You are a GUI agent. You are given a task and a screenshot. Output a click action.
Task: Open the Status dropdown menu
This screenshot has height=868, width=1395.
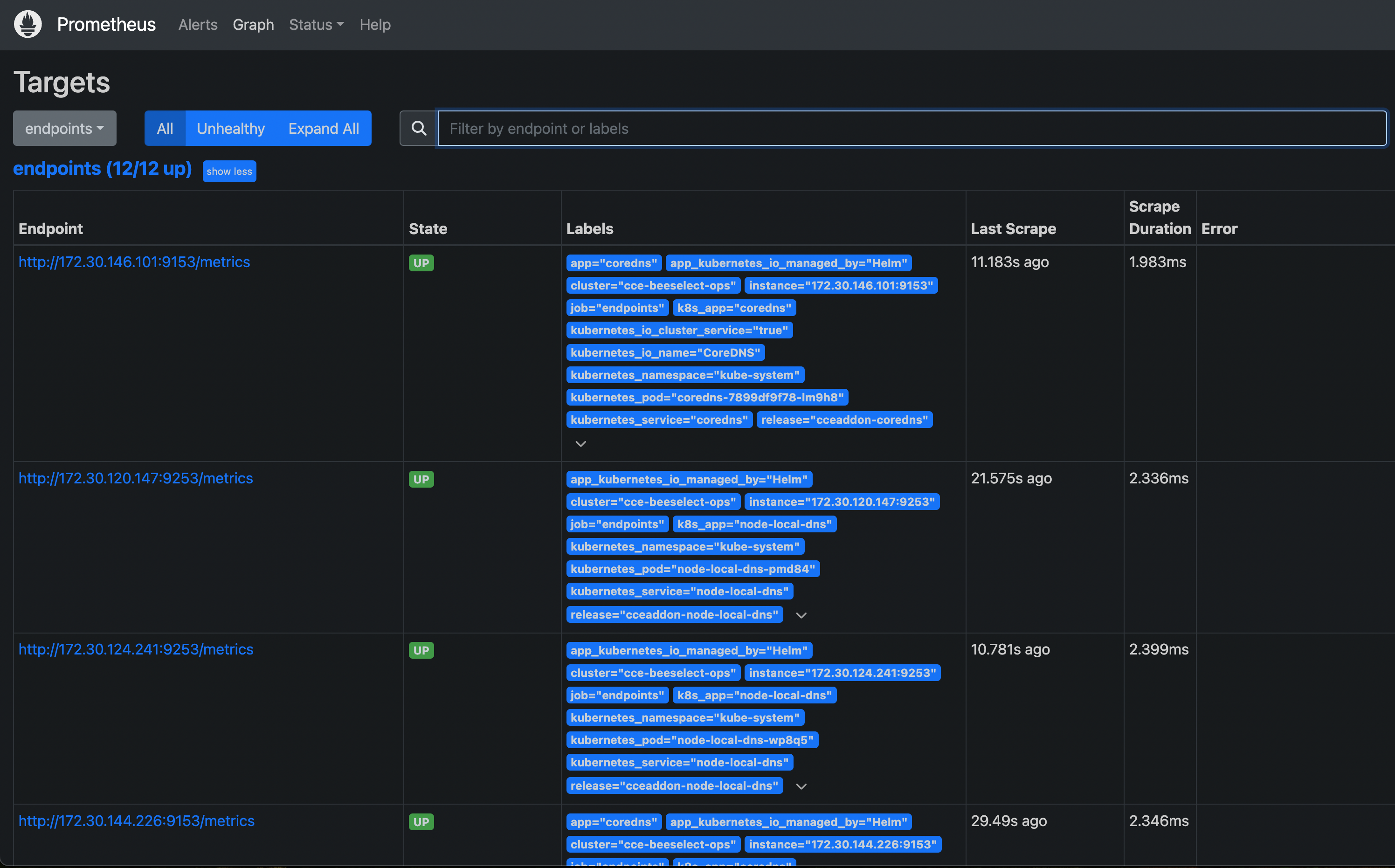316,24
